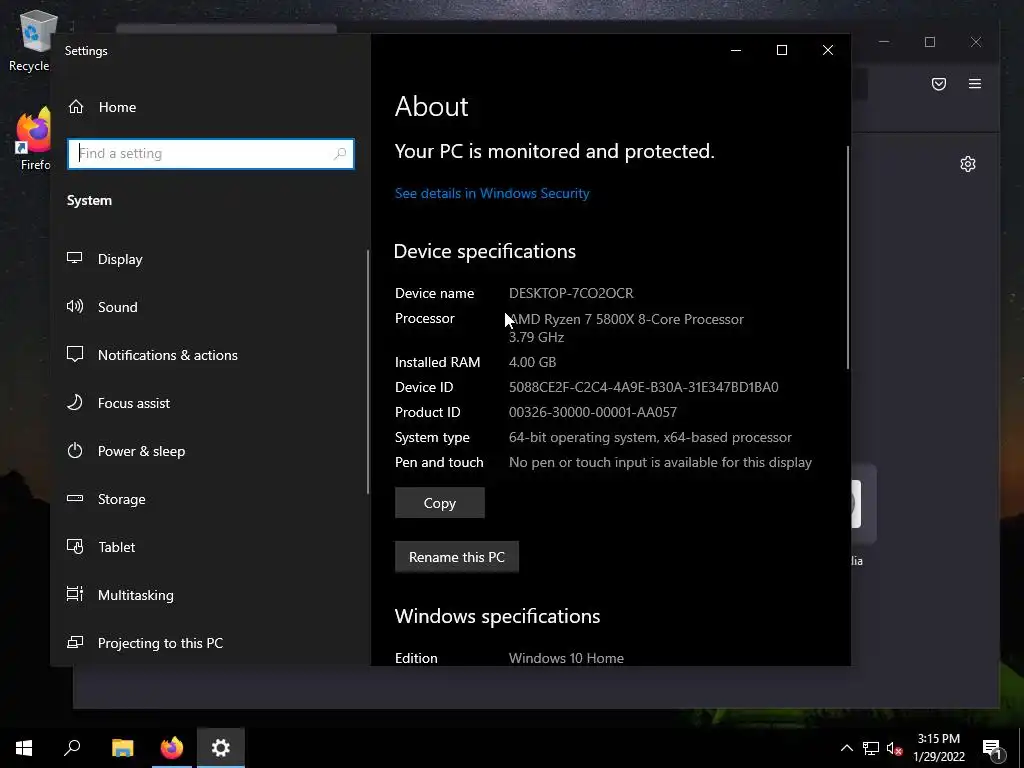Click Rename this PC button
The height and width of the screenshot is (768, 1024).
tap(456, 557)
